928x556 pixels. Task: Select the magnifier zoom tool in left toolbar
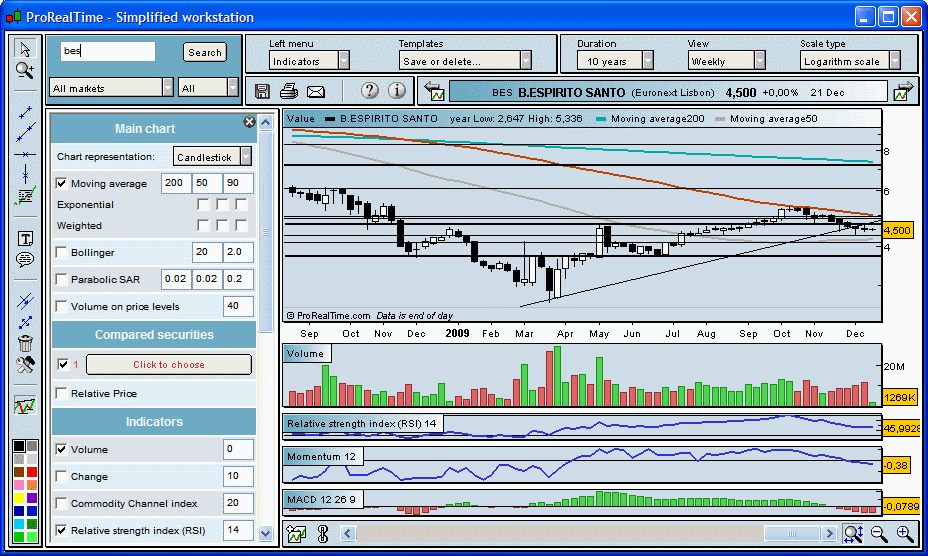[25, 70]
